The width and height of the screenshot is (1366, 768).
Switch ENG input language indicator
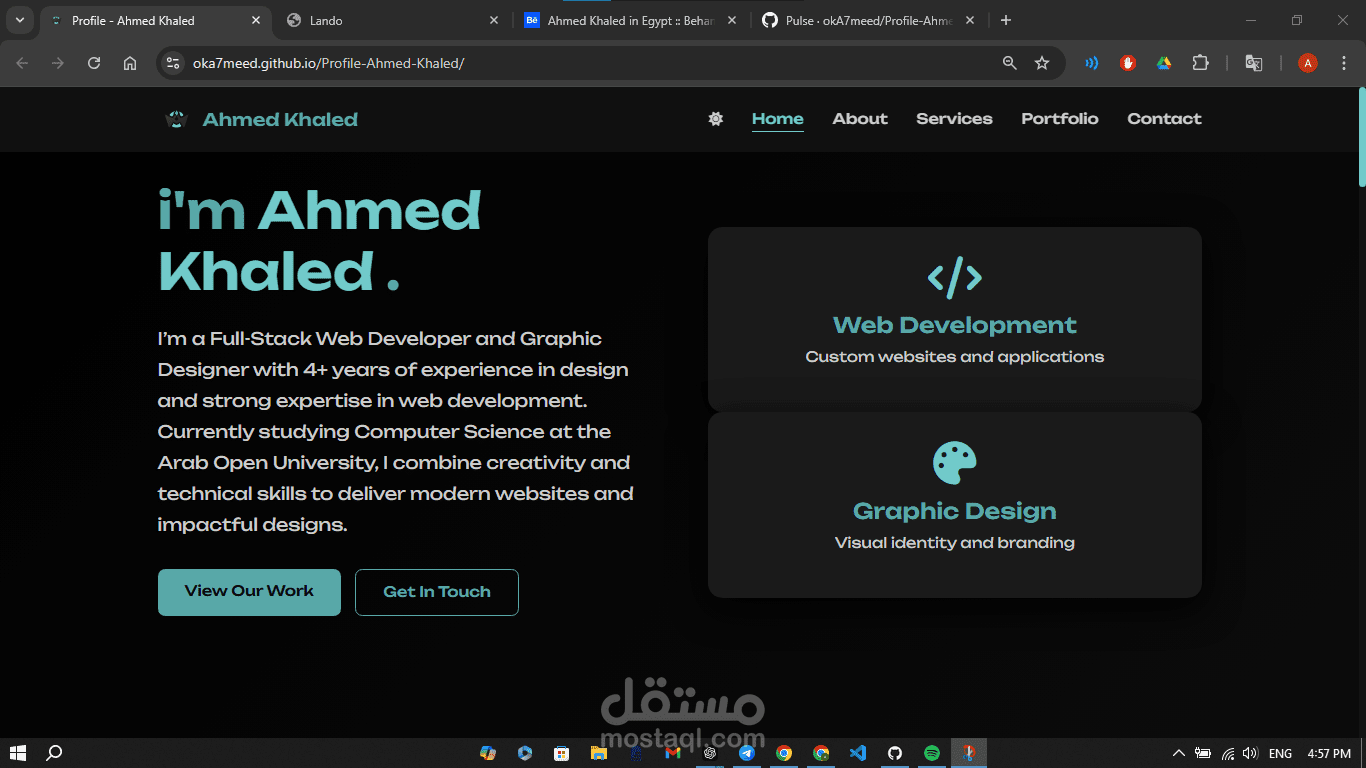1280,753
